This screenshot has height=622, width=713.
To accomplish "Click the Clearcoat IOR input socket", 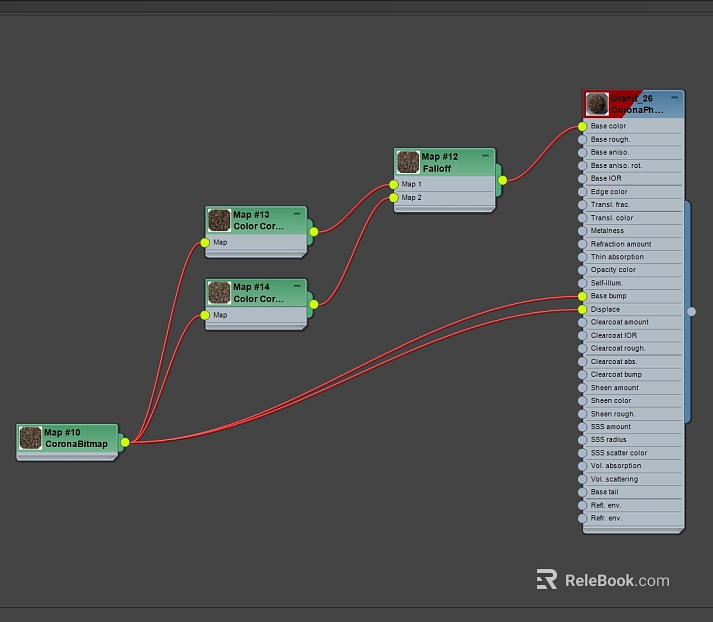I will pyautogui.click(x=582, y=336).
